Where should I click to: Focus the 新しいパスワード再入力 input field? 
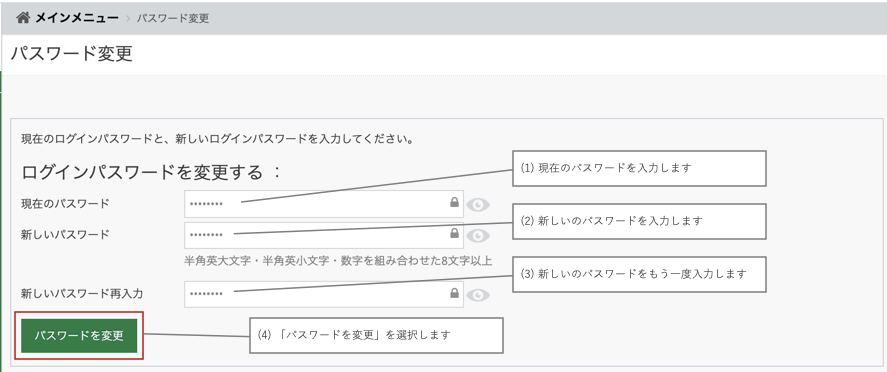click(x=324, y=294)
